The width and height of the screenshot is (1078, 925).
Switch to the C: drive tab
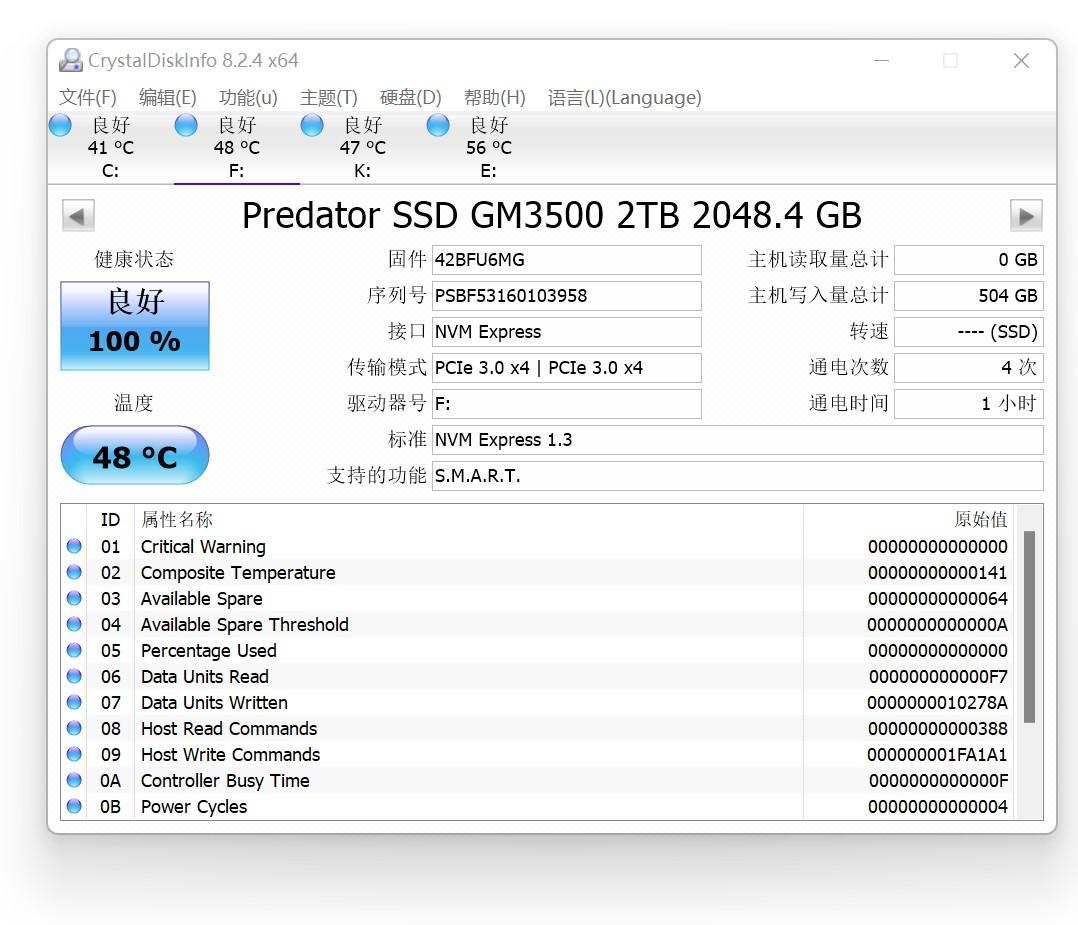[111, 148]
